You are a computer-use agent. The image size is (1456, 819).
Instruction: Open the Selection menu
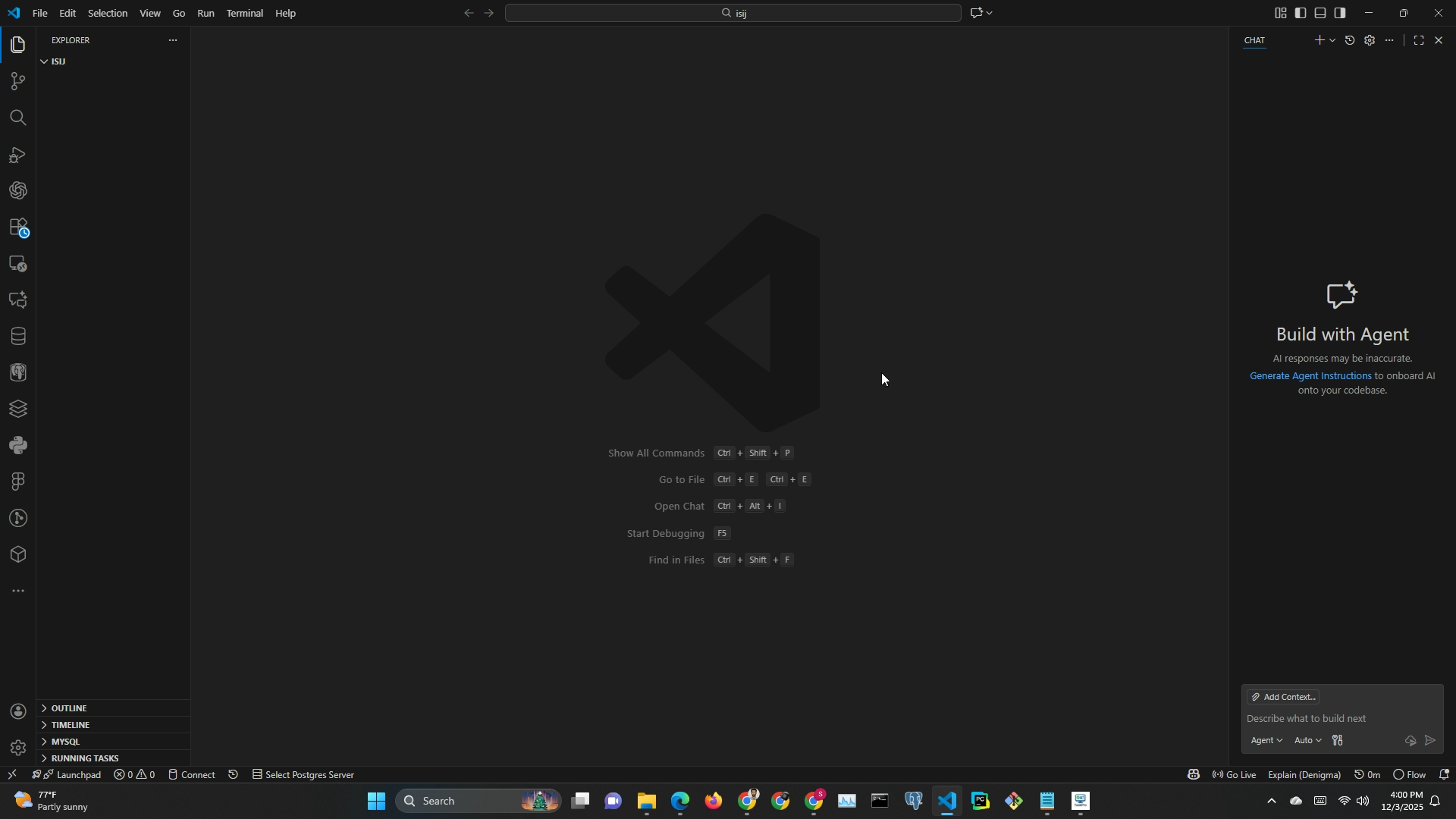coord(107,13)
